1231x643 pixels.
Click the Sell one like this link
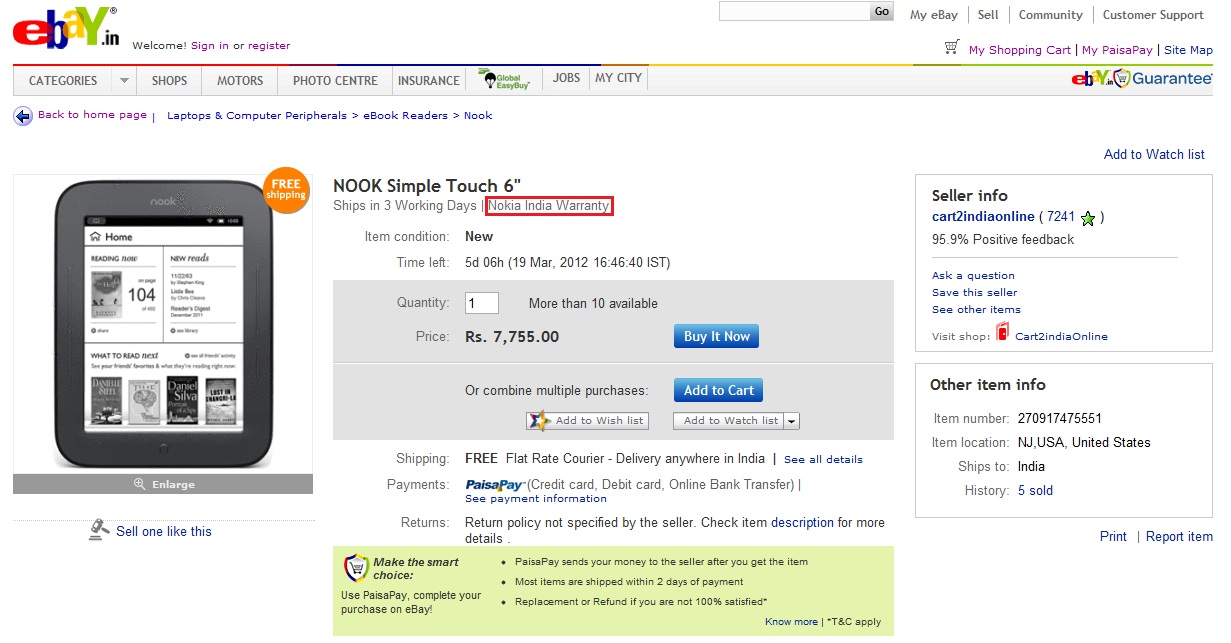pyautogui.click(x=164, y=532)
